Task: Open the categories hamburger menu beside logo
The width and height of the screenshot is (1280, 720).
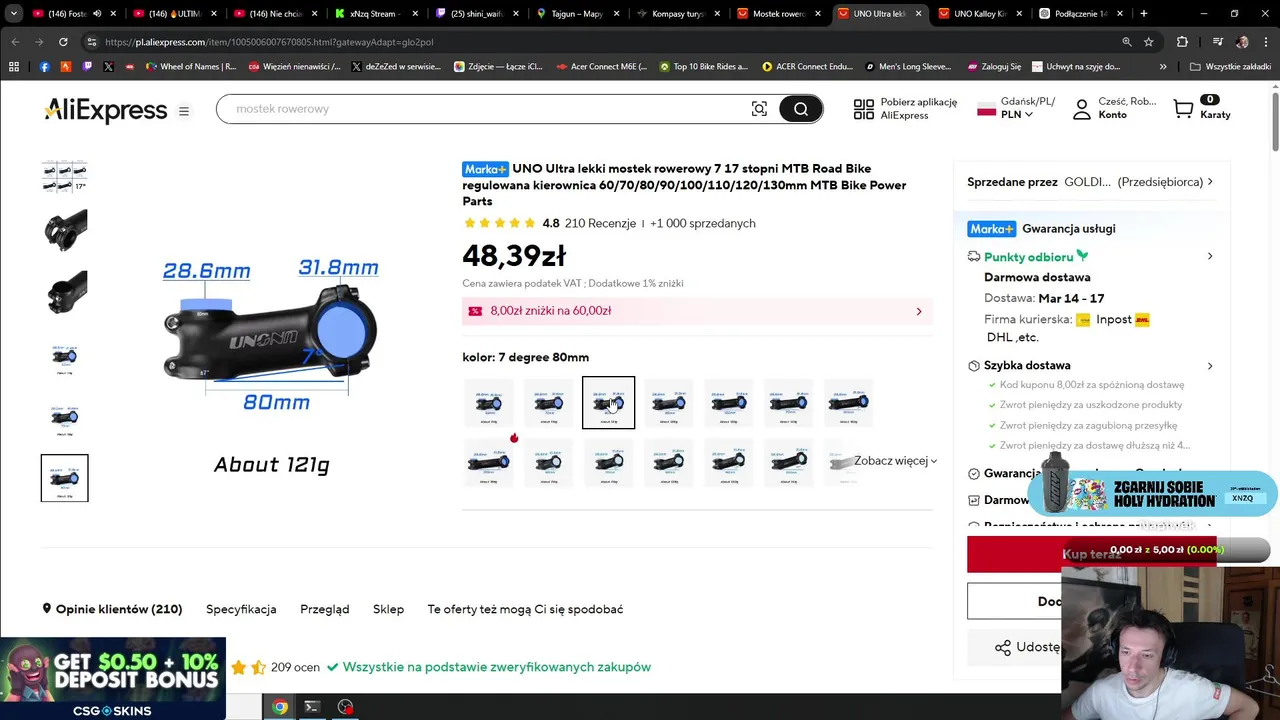Action: click(184, 111)
